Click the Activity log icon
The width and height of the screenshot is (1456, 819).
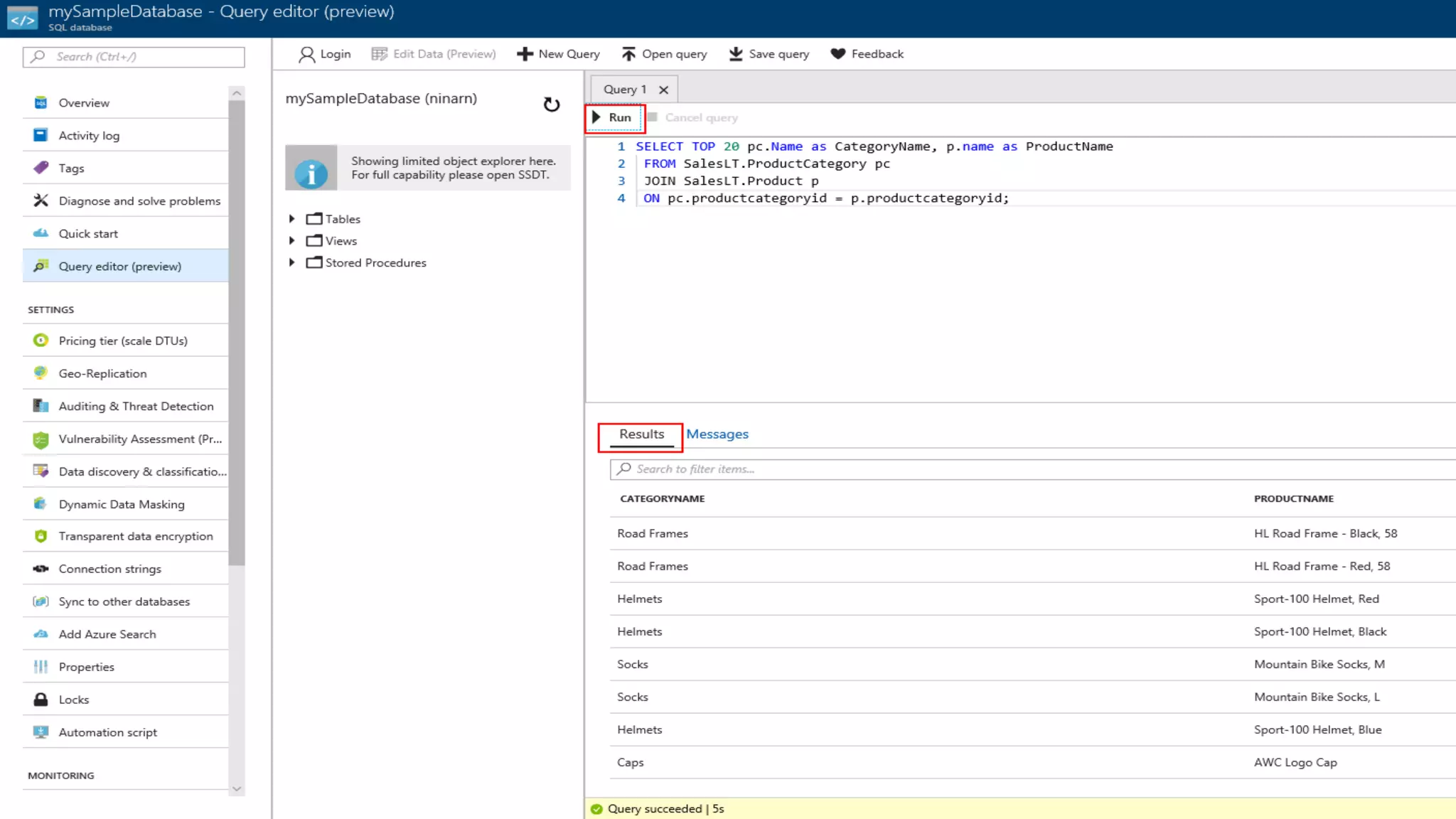coord(41,135)
